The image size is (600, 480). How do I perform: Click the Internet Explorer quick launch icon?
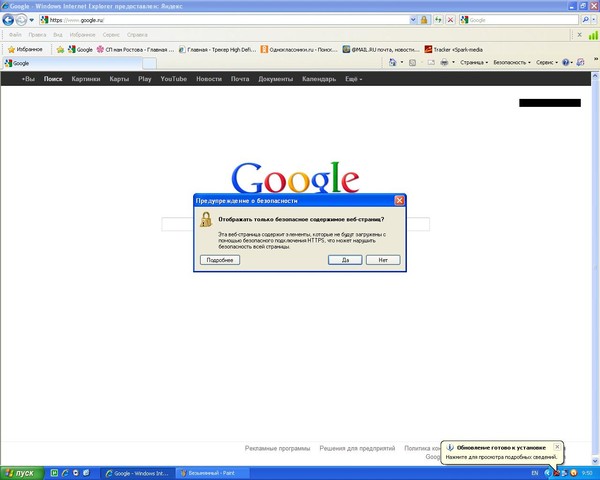(x=65, y=473)
